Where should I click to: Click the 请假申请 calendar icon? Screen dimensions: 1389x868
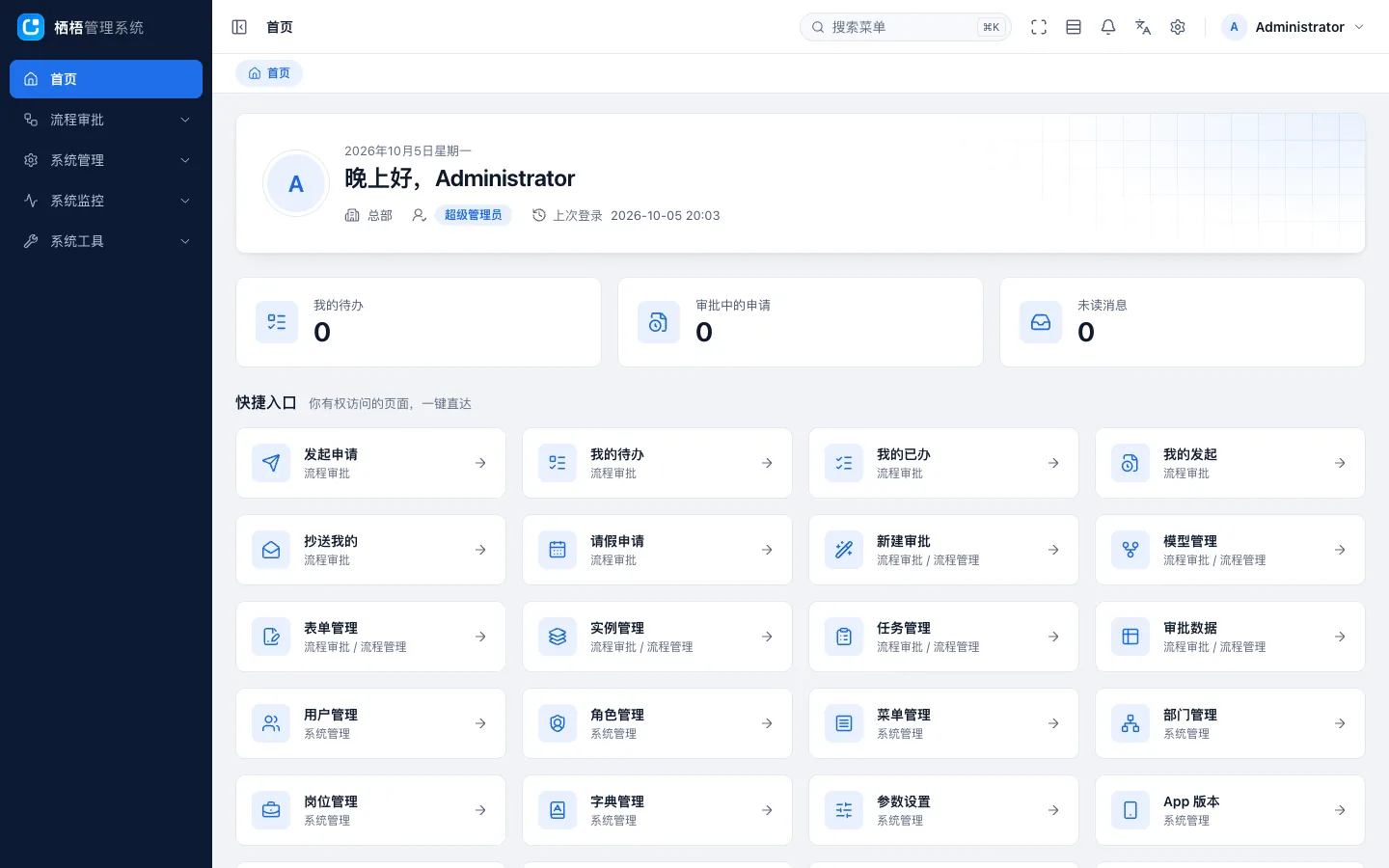point(558,550)
